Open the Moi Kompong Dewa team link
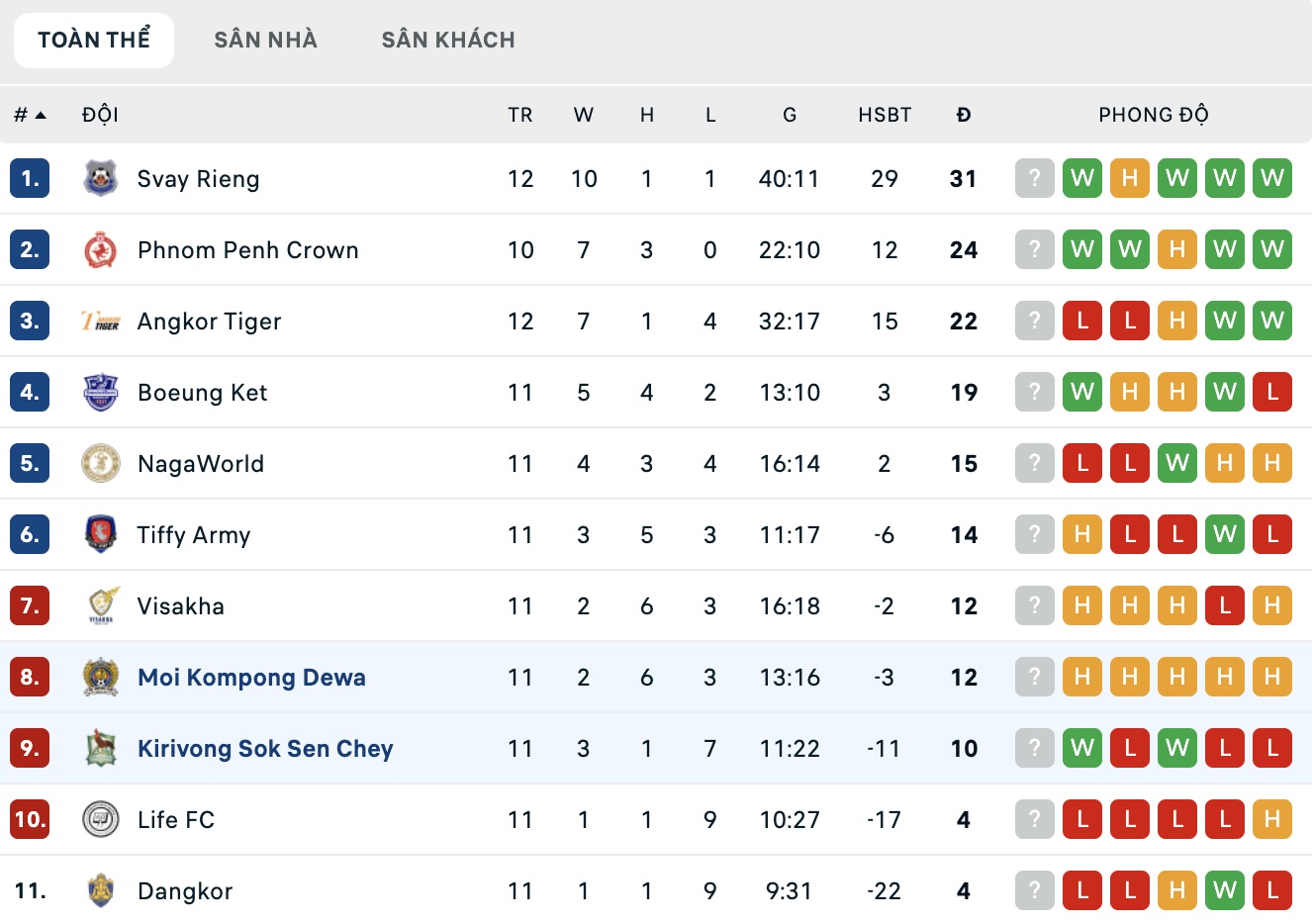The image size is (1312, 924). [251, 678]
